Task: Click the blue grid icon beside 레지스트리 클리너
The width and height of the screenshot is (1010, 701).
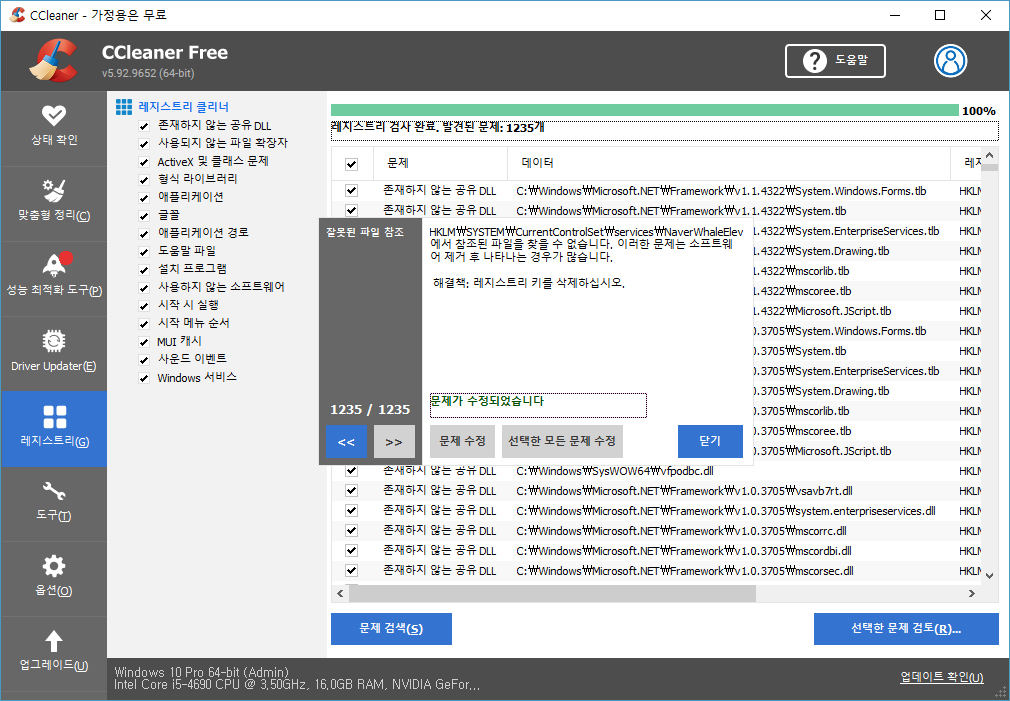Action: [x=124, y=106]
